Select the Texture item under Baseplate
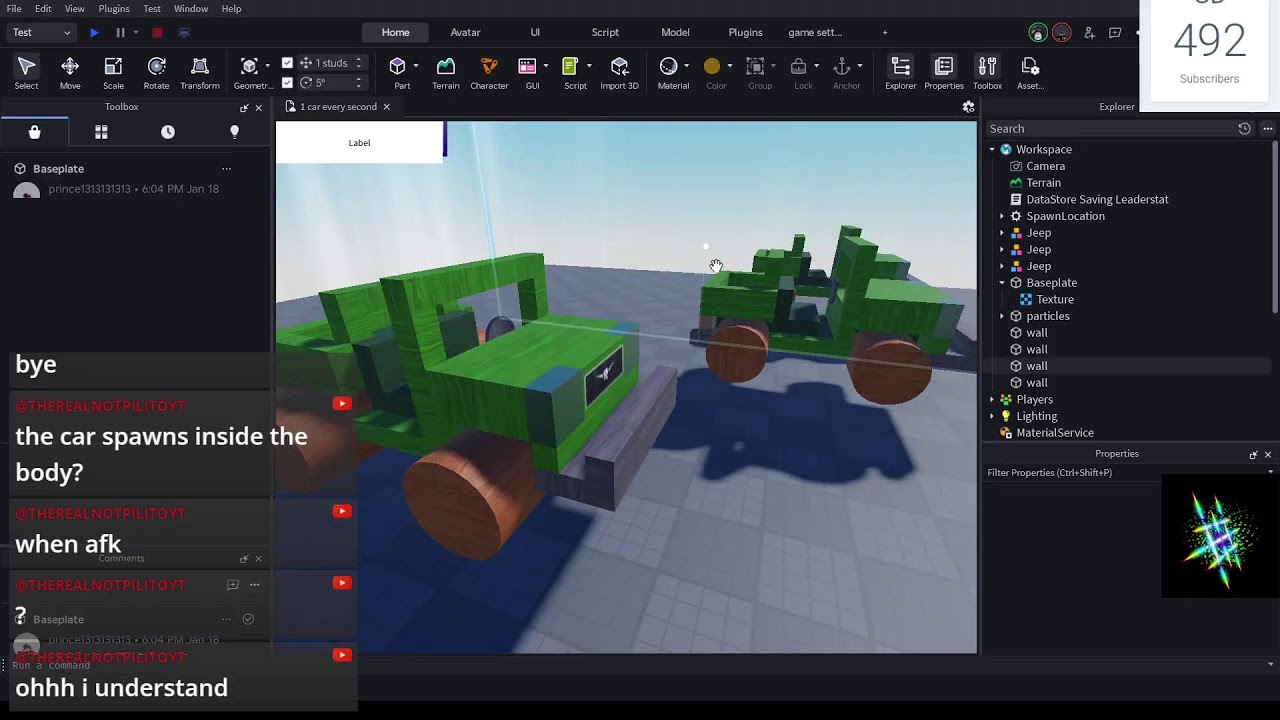Image resolution: width=1280 pixels, height=720 pixels. [1054, 300]
